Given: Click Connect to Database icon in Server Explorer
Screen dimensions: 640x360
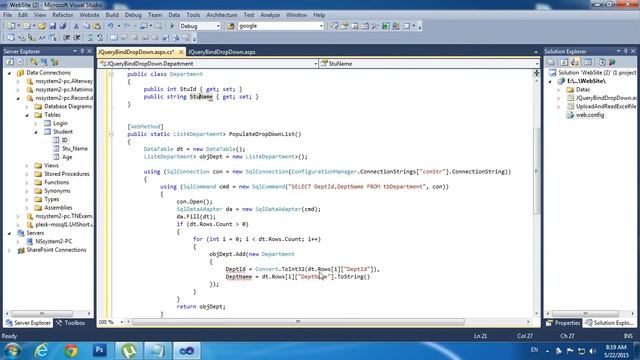Looking at the screenshot, I should click(34, 62).
